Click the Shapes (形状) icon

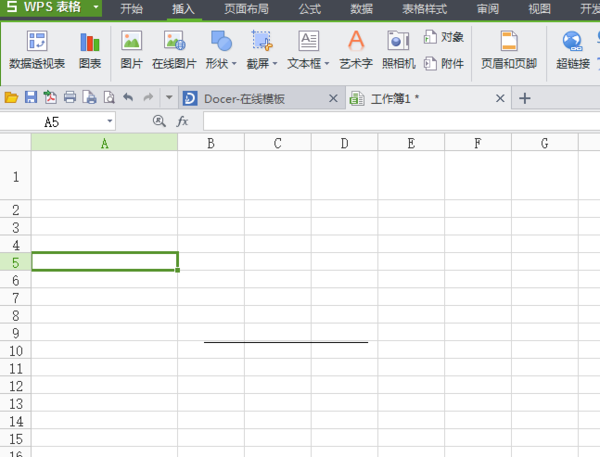(221, 41)
